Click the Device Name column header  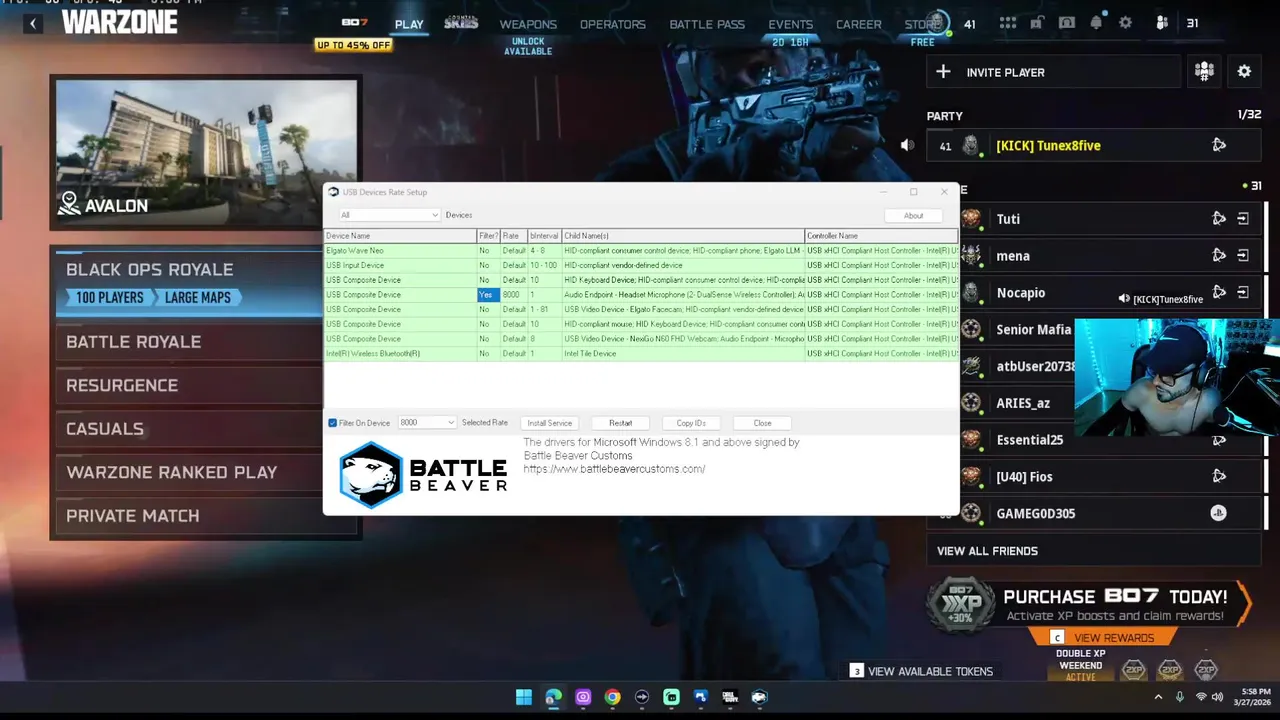(x=400, y=236)
